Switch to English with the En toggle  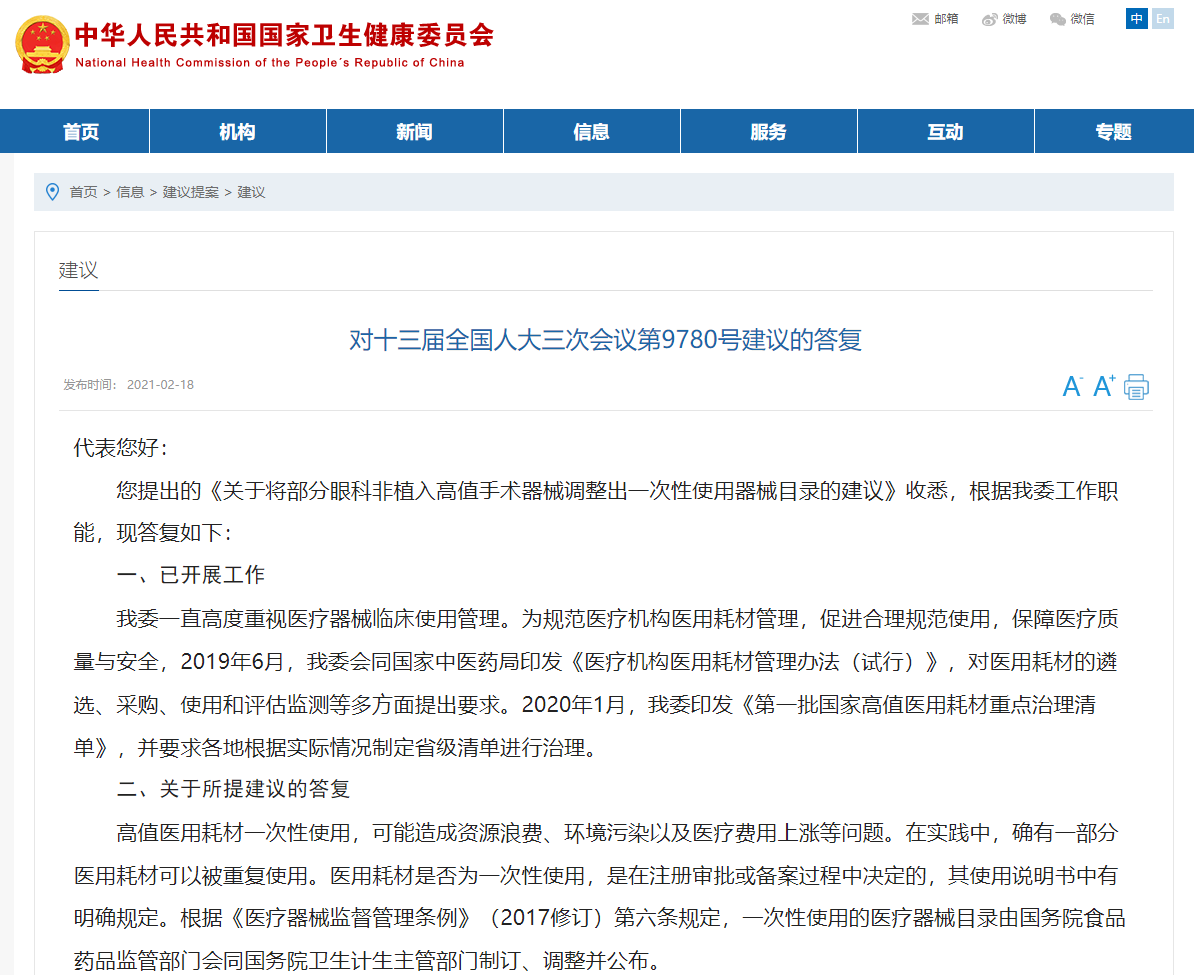[x=1162, y=19]
